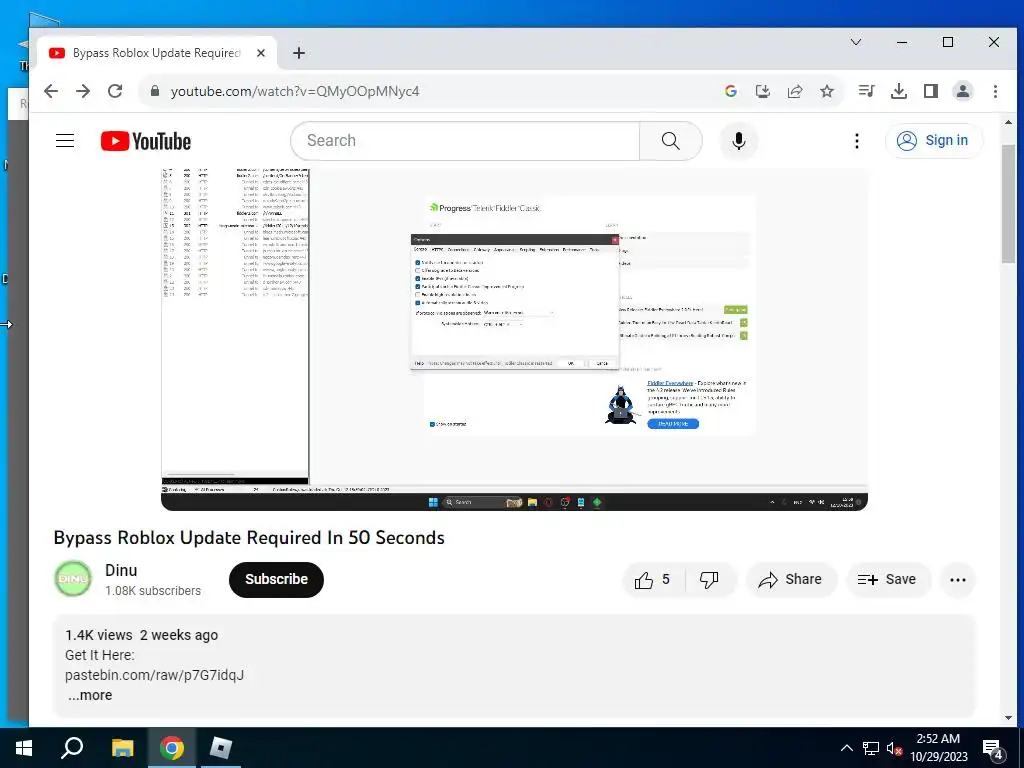The height and width of the screenshot is (768, 1024).
Task: Open Windows Start menu
Action: click(24, 748)
